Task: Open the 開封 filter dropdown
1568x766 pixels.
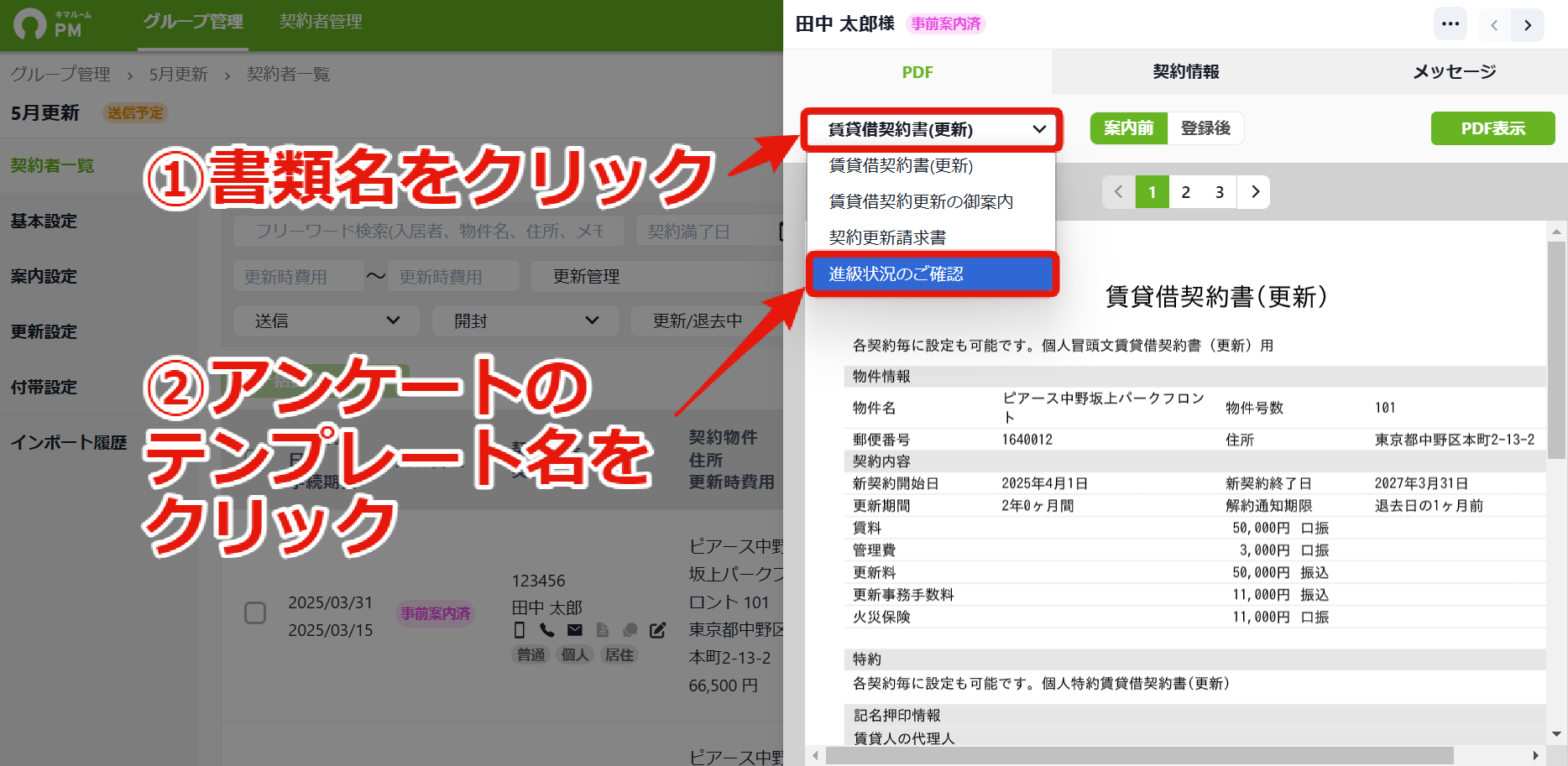Action: tap(525, 321)
